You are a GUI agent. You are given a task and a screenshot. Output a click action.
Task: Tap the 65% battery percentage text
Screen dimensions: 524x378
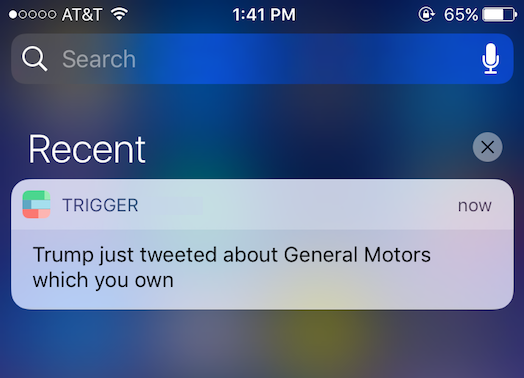461,15
